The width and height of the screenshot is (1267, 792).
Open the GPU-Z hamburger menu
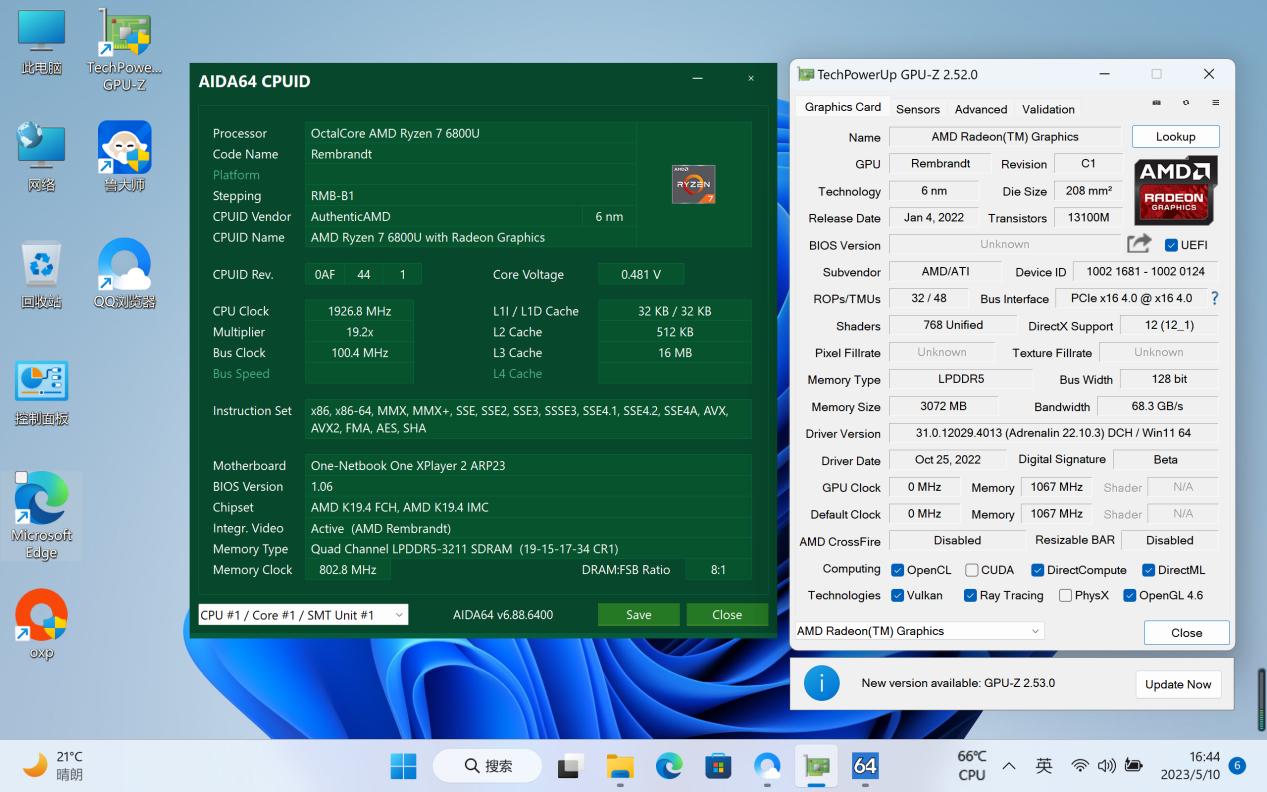click(x=1215, y=103)
